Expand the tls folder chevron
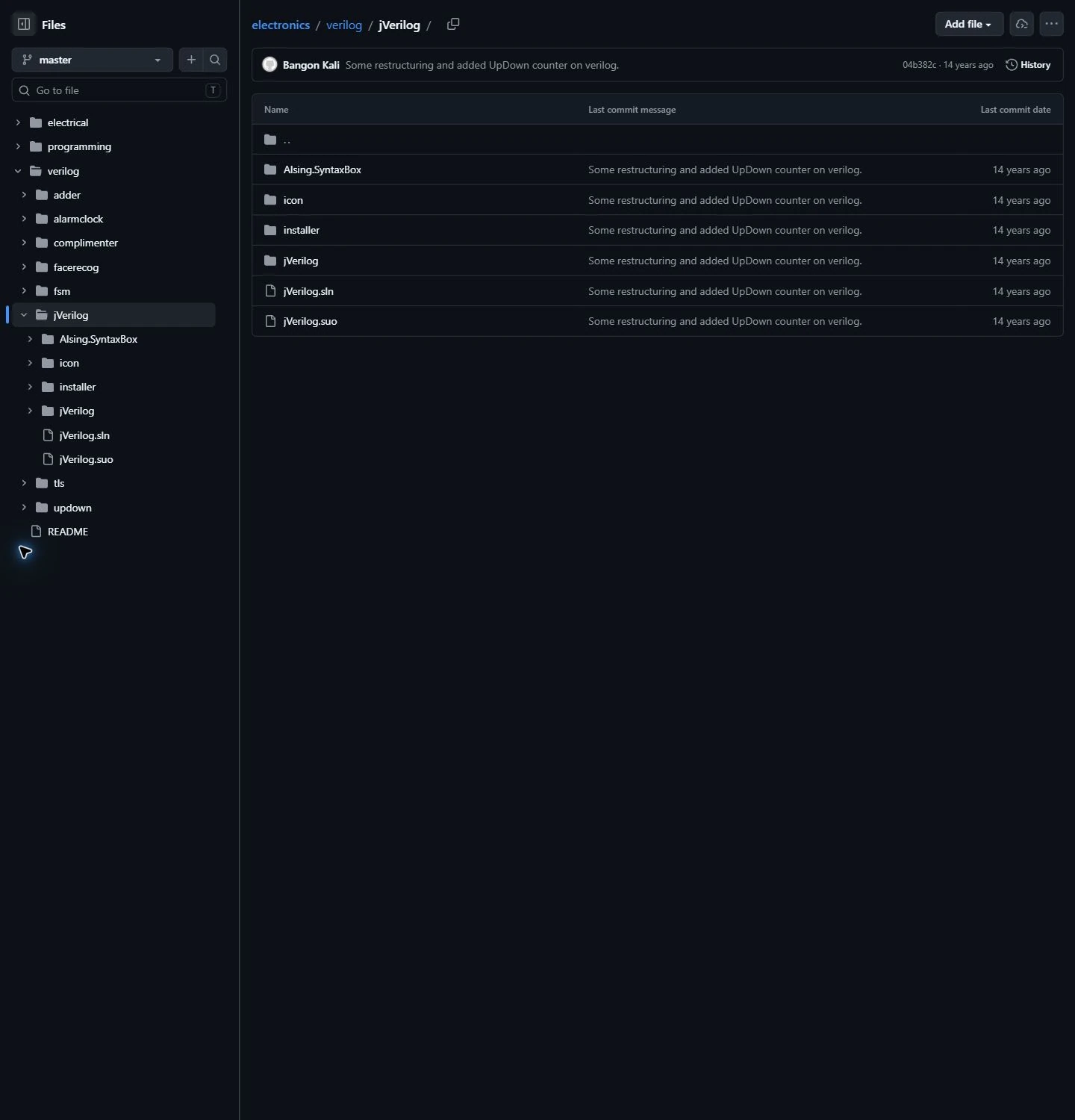The width and height of the screenshot is (1075, 1120). point(24,483)
